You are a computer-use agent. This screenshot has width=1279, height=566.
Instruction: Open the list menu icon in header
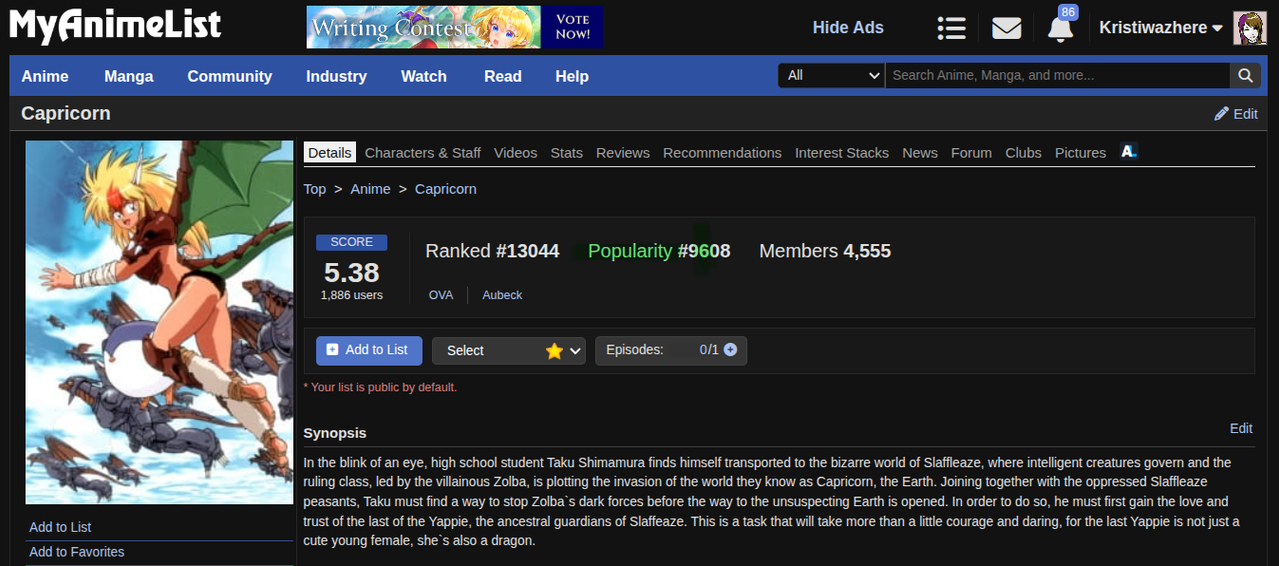[951, 28]
